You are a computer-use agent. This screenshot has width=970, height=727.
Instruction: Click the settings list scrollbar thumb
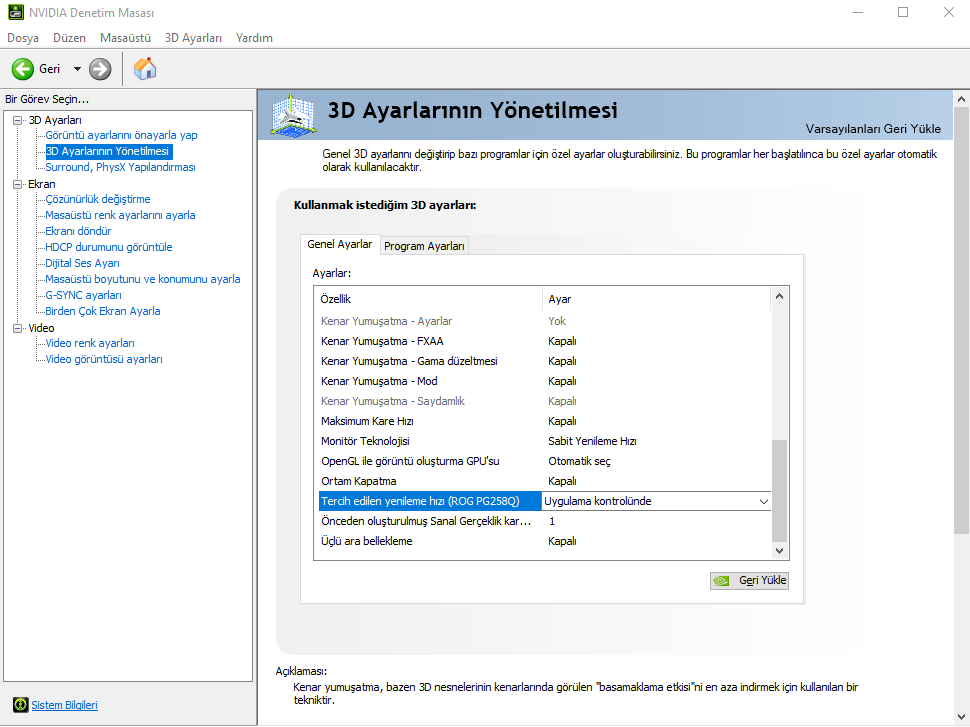(x=779, y=491)
